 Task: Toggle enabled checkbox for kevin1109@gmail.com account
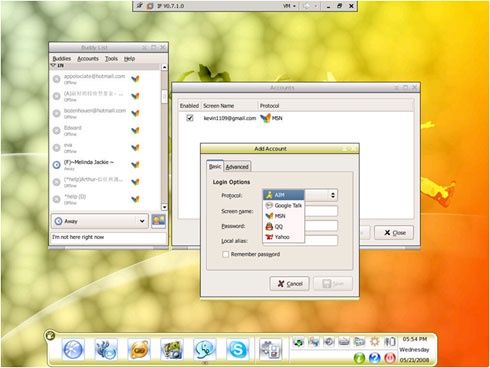[x=190, y=118]
